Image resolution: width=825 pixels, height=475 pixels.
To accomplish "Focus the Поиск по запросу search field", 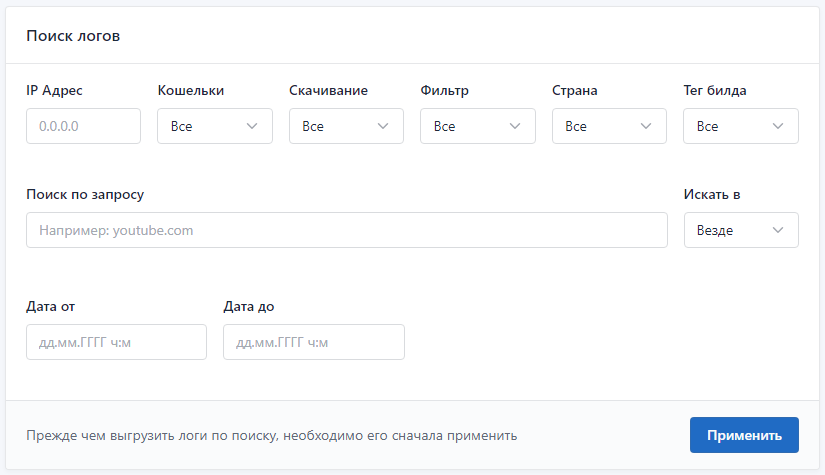I will (346, 230).
